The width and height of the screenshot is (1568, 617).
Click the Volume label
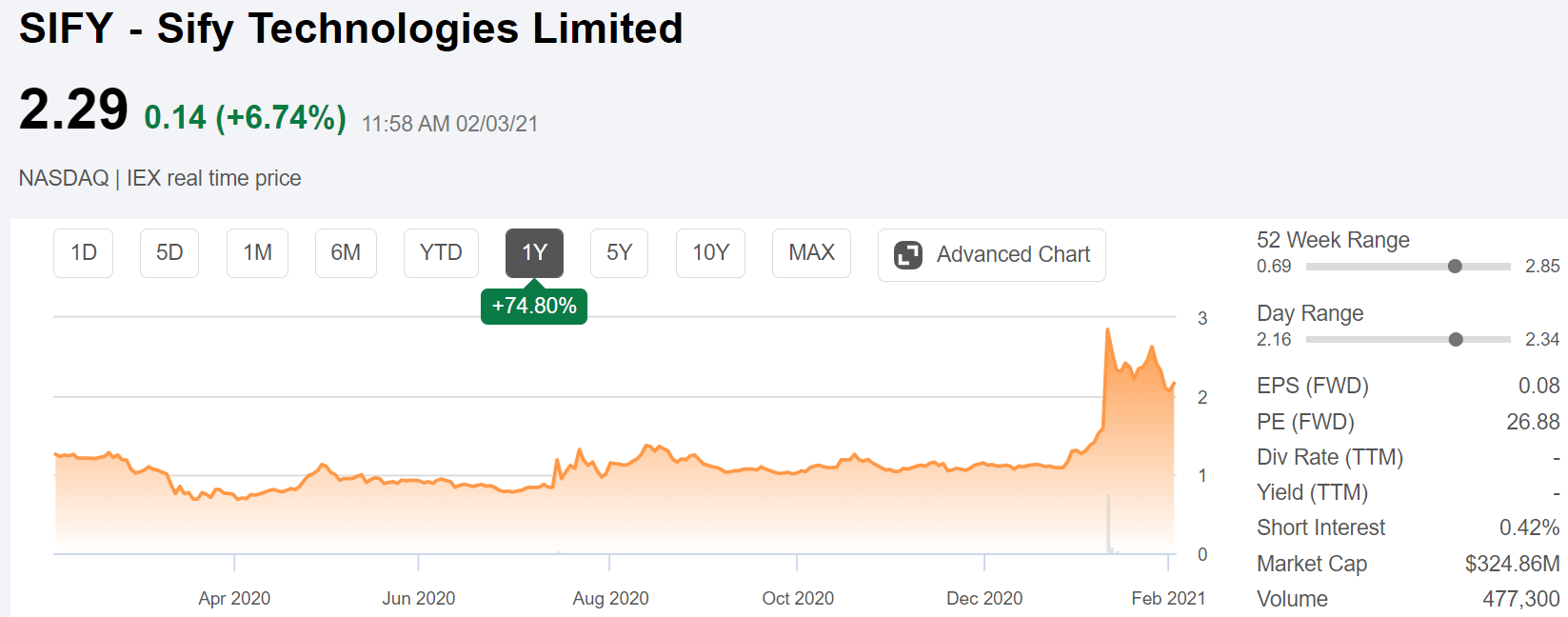click(x=1292, y=599)
